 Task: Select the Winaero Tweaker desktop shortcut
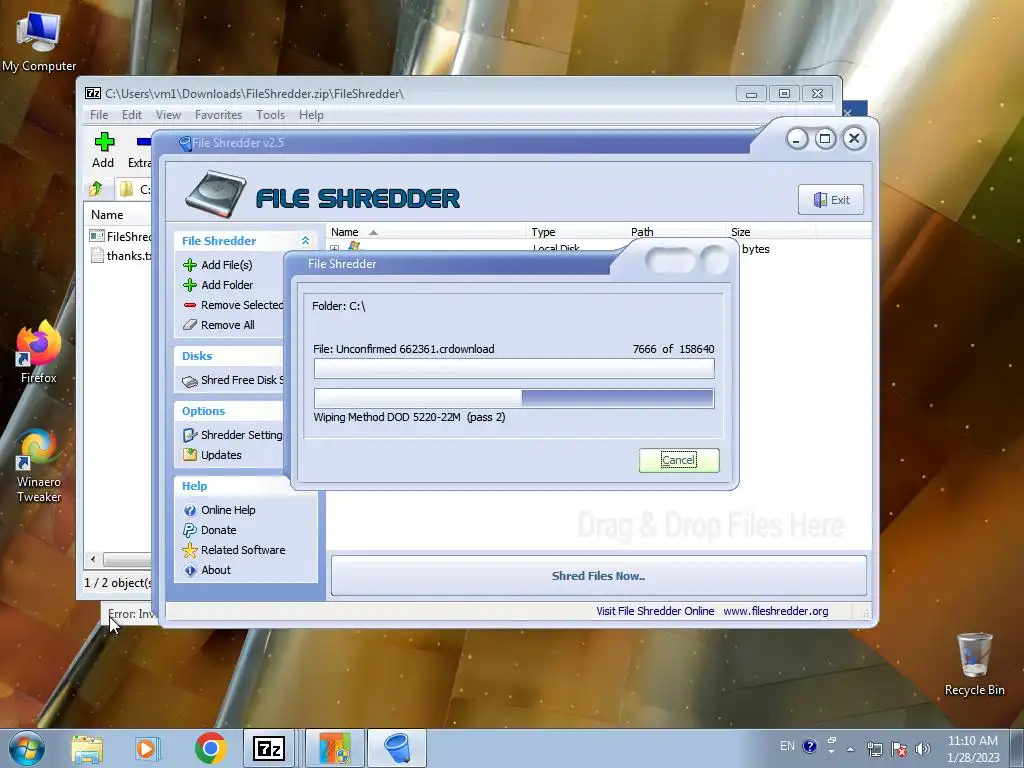(x=39, y=466)
